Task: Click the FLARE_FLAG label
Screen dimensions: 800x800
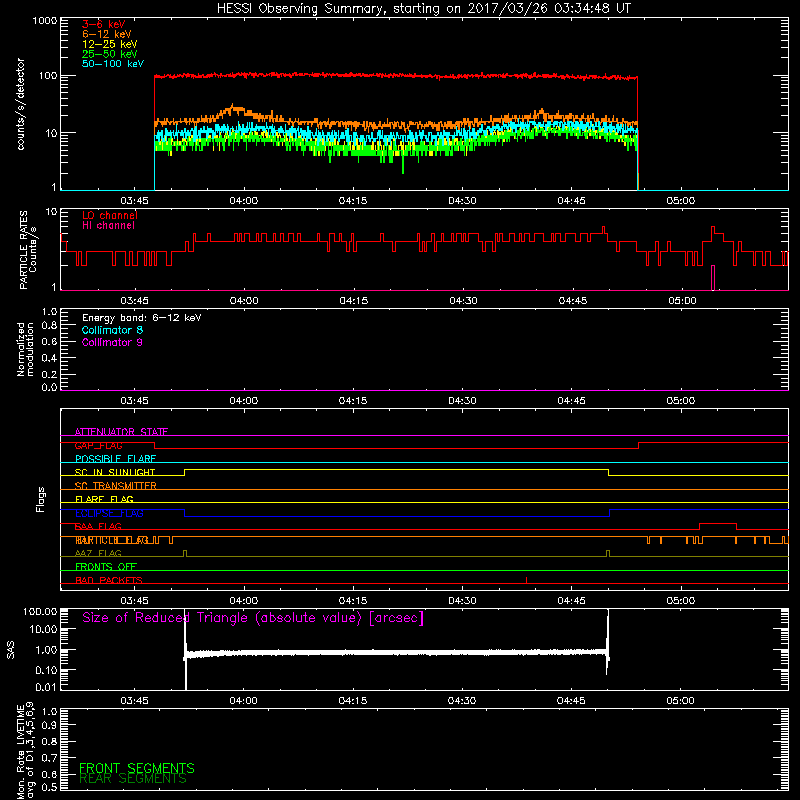Action: (x=104, y=499)
